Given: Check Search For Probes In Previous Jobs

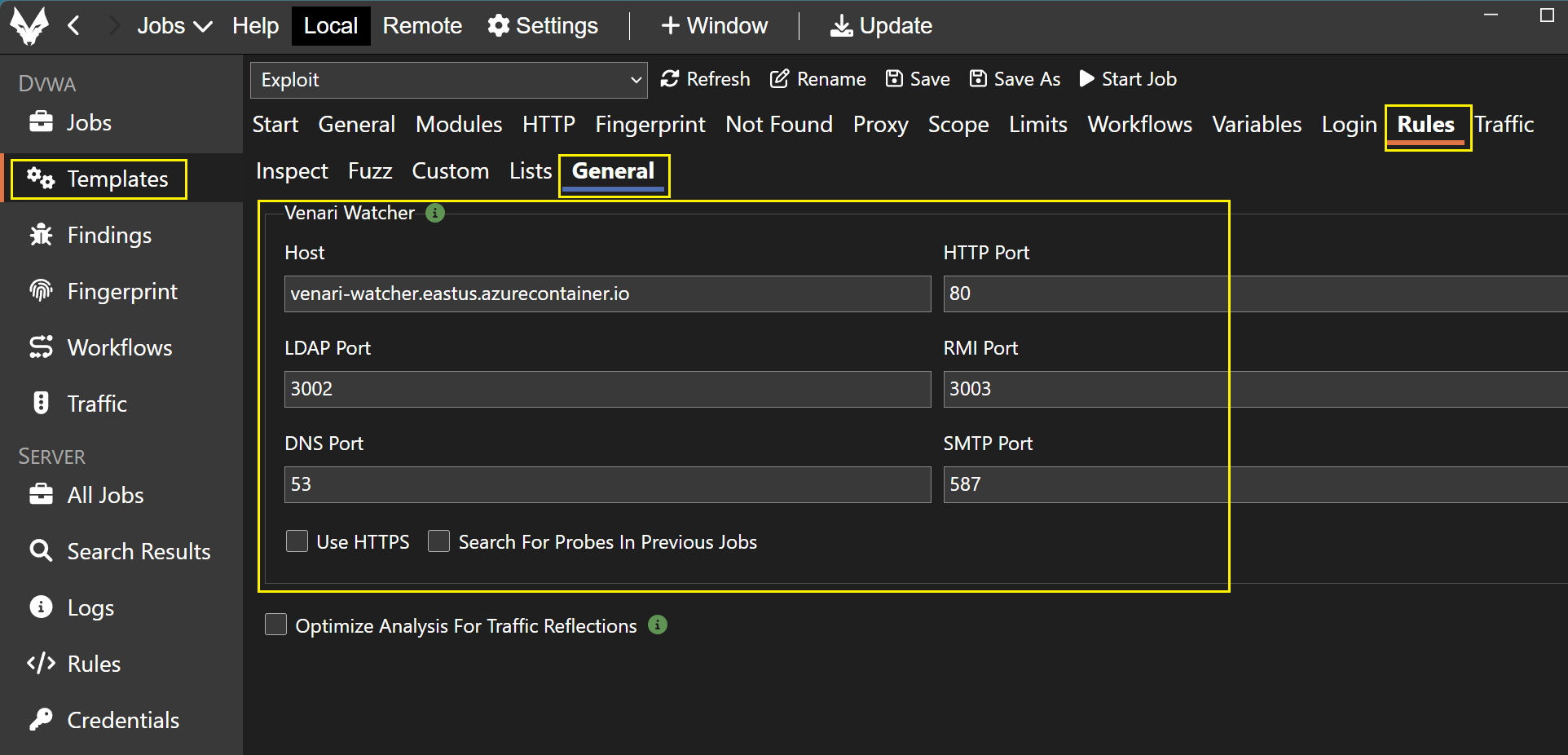Looking at the screenshot, I should coord(438,541).
